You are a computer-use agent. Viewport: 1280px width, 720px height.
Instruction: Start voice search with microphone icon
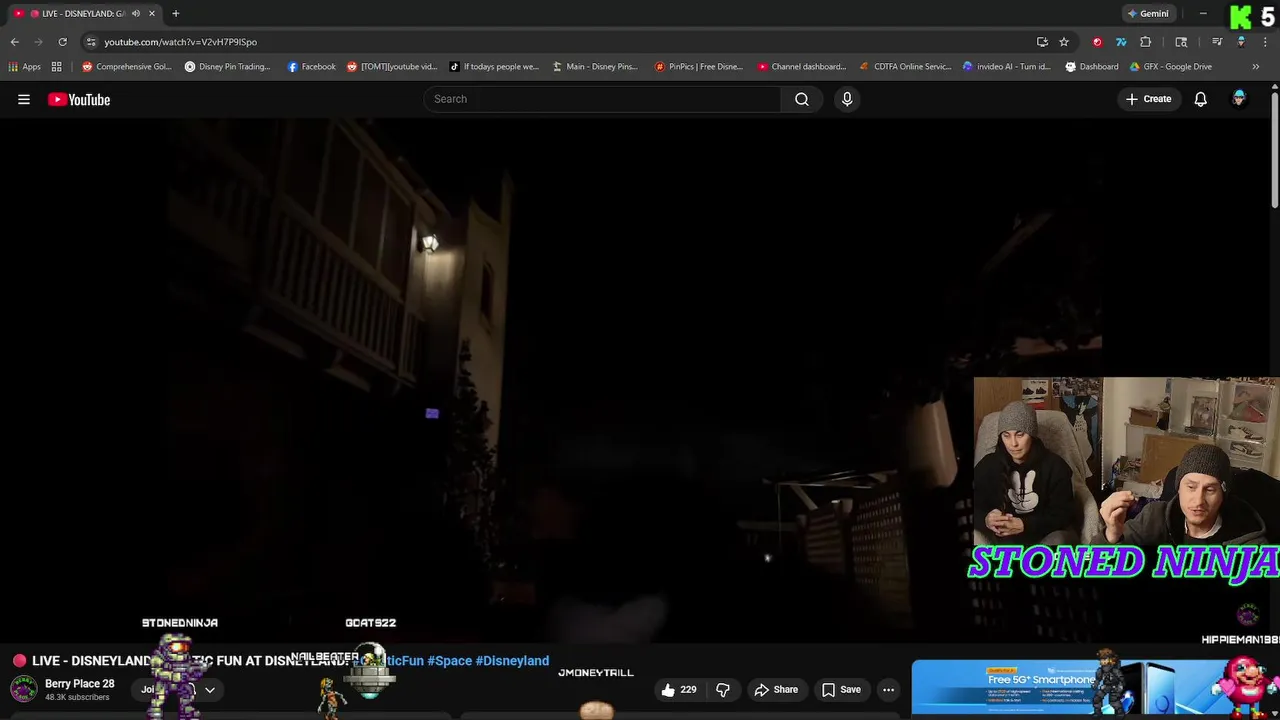click(847, 99)
